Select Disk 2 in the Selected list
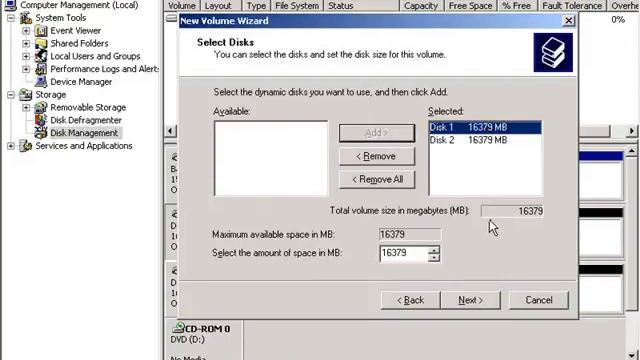This screenshot has height=360, width=640. (x=485, y=140)
